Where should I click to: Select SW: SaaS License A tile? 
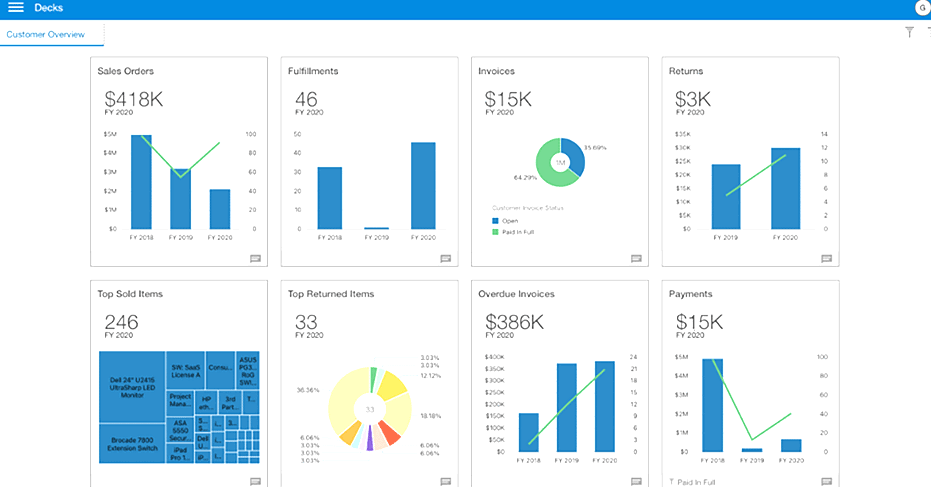(x=186, y=371)
